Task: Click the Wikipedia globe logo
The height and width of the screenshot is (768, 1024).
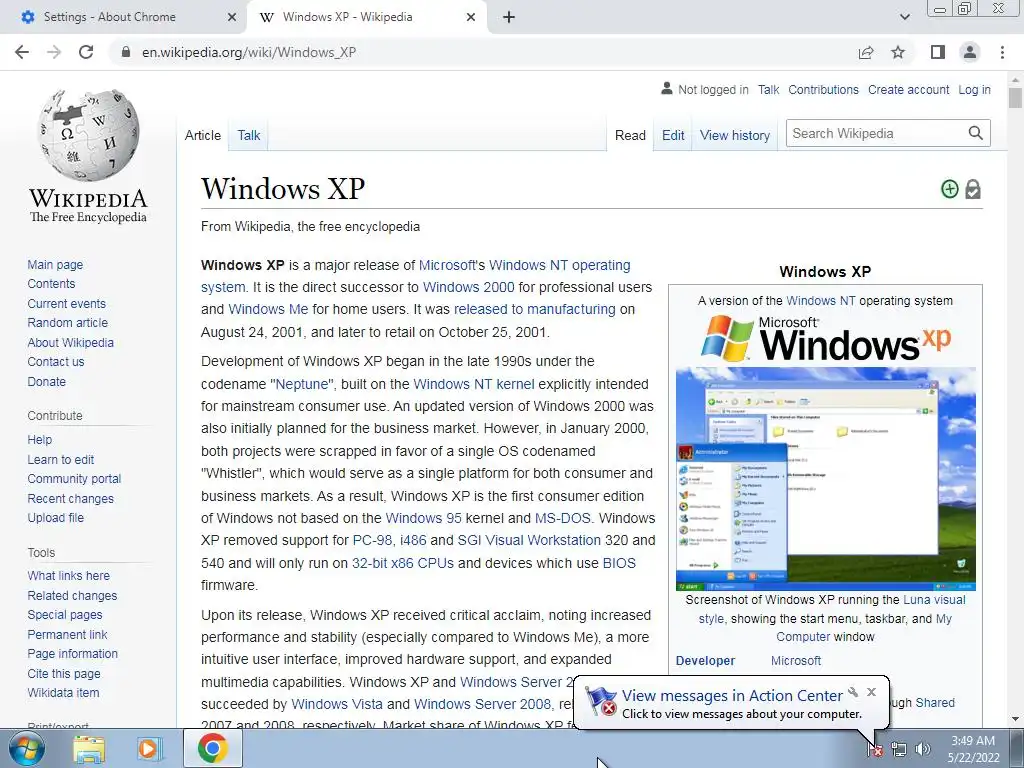Action: (x=89, y=135)
